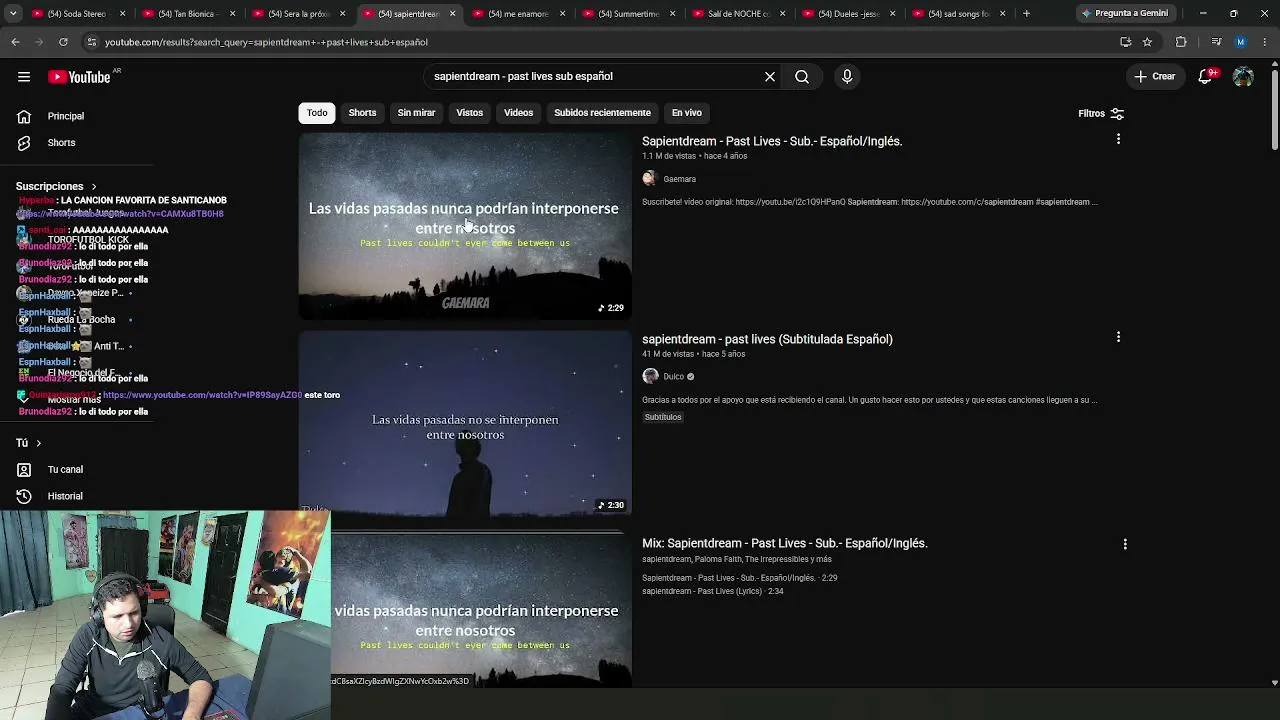
Task: Select the Sin mirar filter chip
Action: (x=416, y=113)
